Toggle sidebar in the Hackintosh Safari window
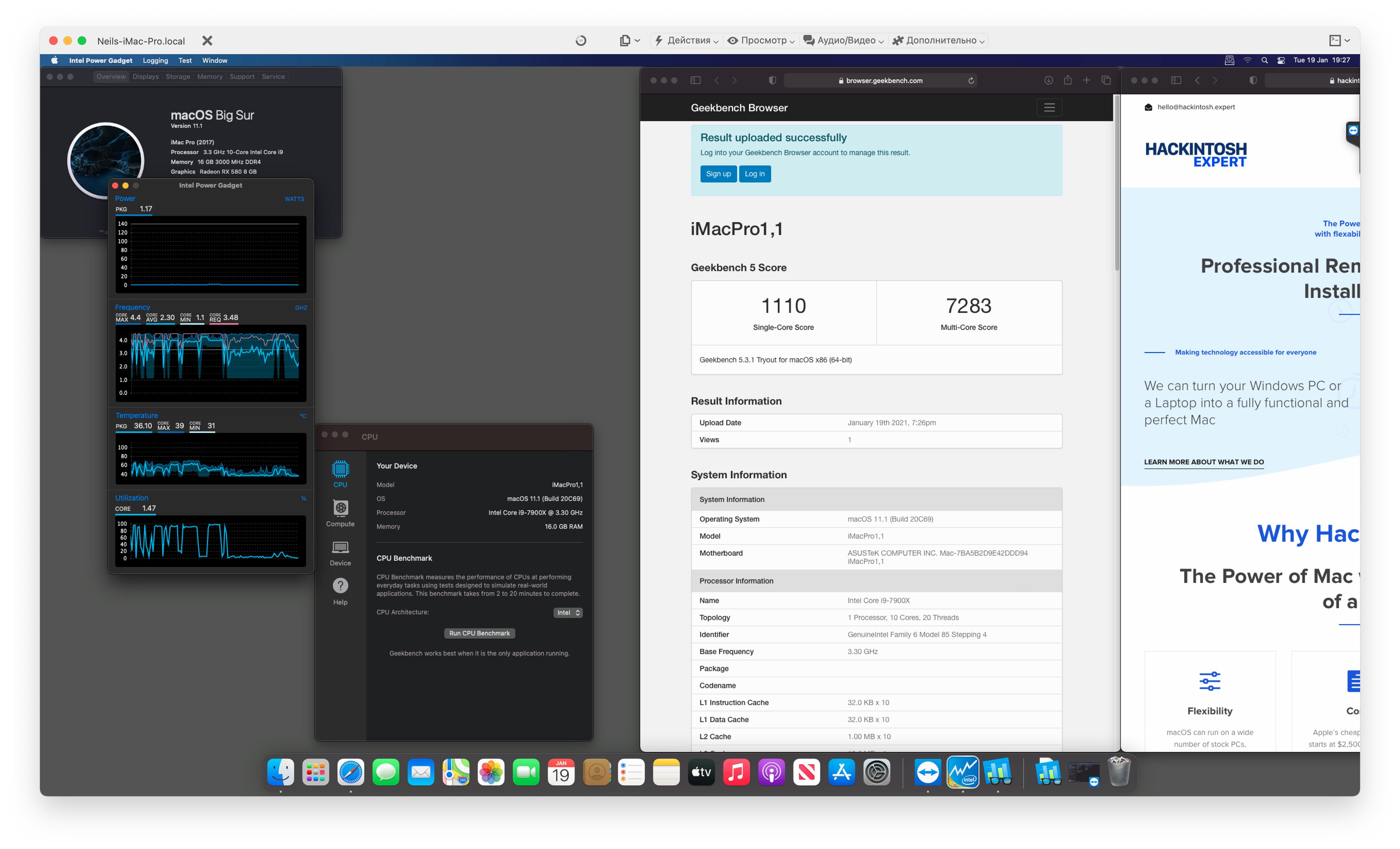This screenshot has height=849, width=1400. (1176, 80)
